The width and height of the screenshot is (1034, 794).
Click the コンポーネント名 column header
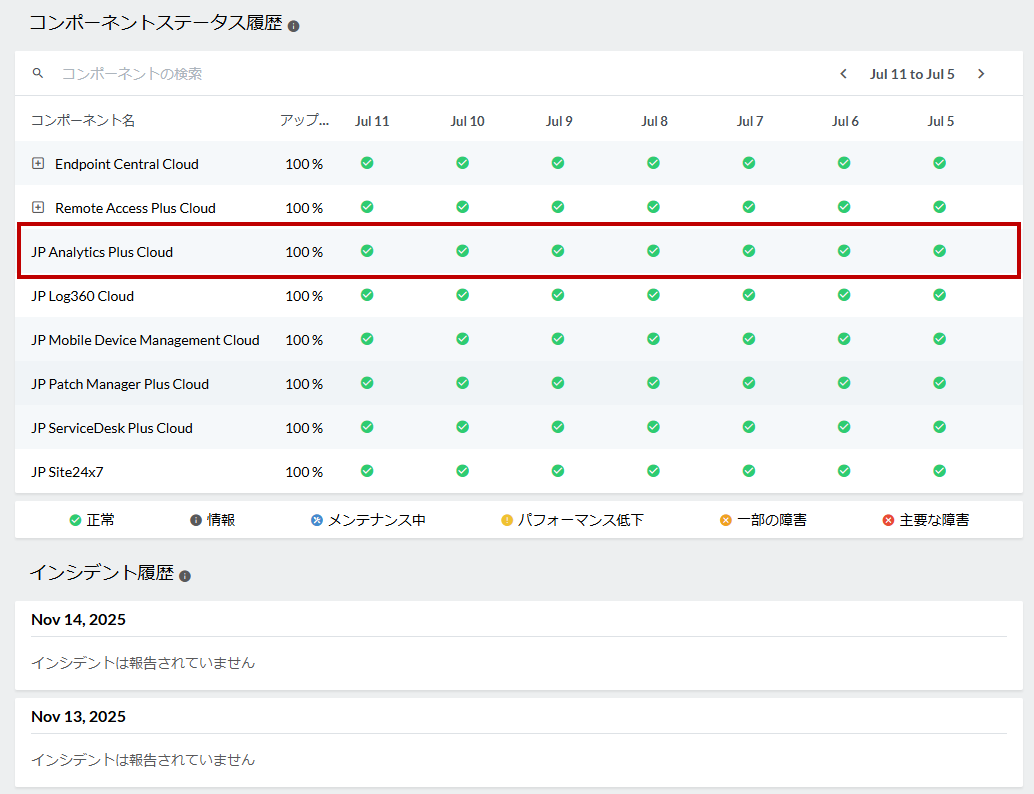coord(83,120)
